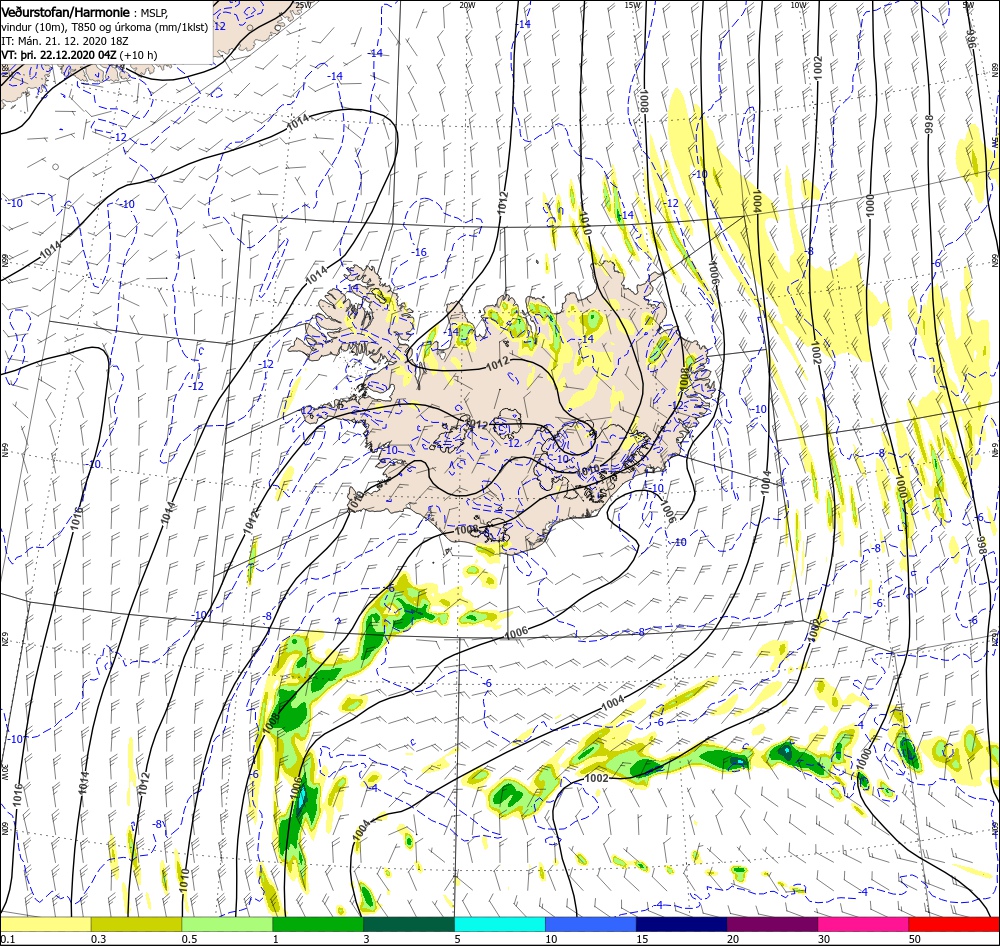The width and height of the screenshot is (1000, 946).
Task: Click the "50" legend value
Action: pos(915,939)
